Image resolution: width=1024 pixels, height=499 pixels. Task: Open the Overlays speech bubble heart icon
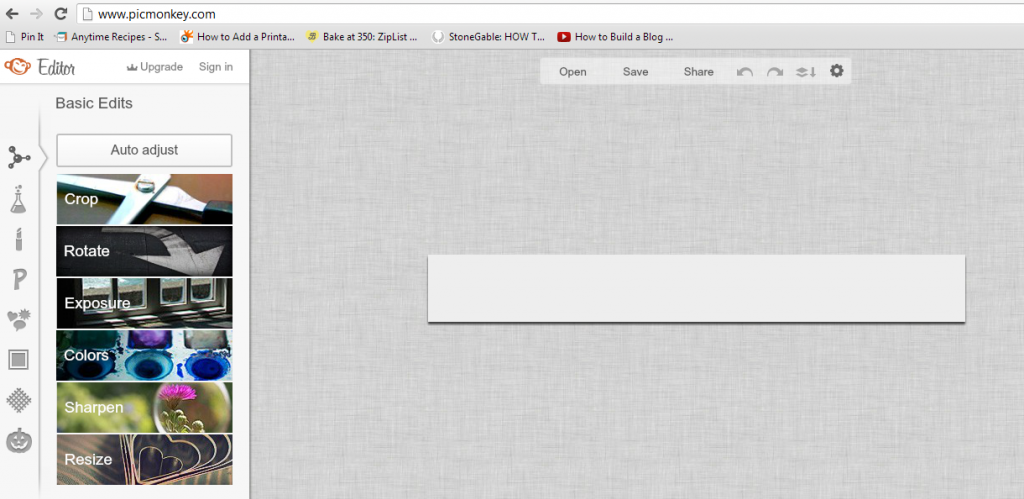19,320
